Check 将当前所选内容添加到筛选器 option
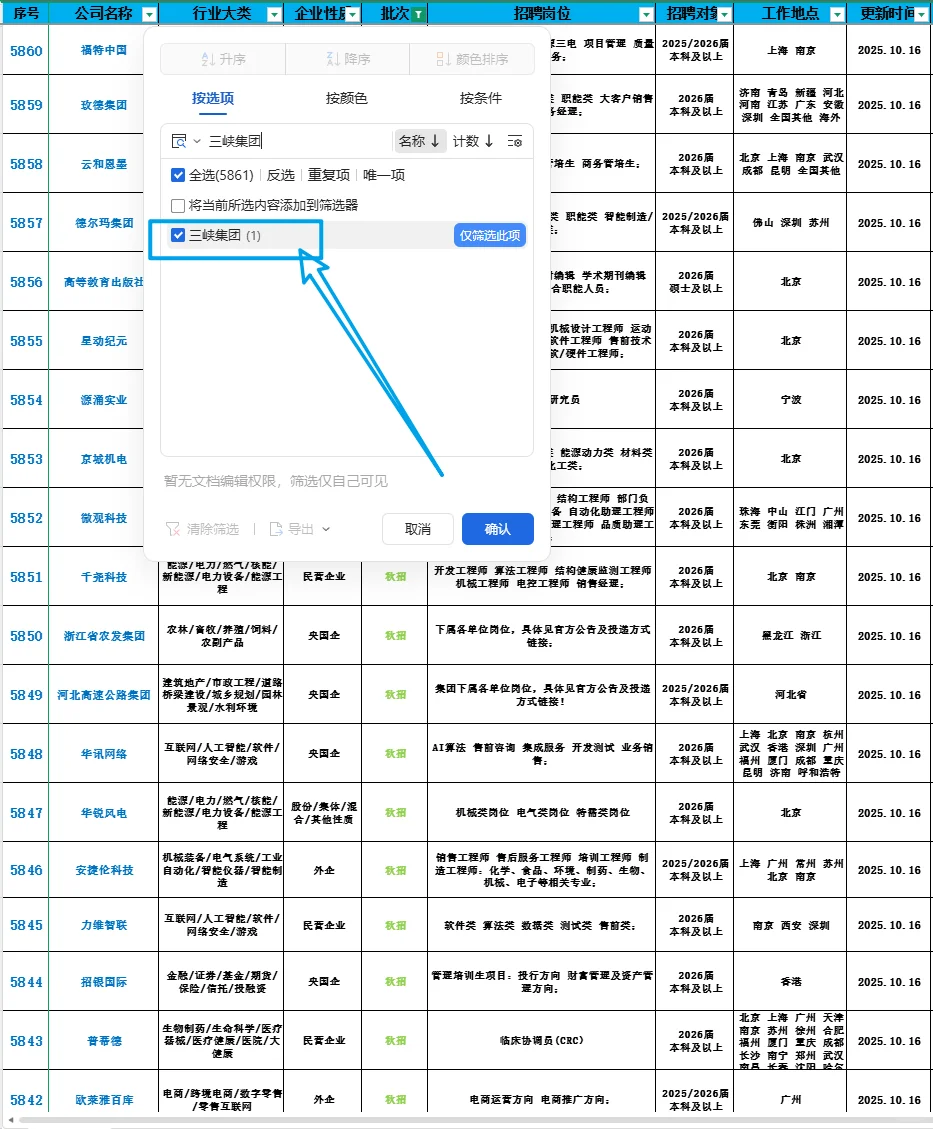 [x=178, y=205]
